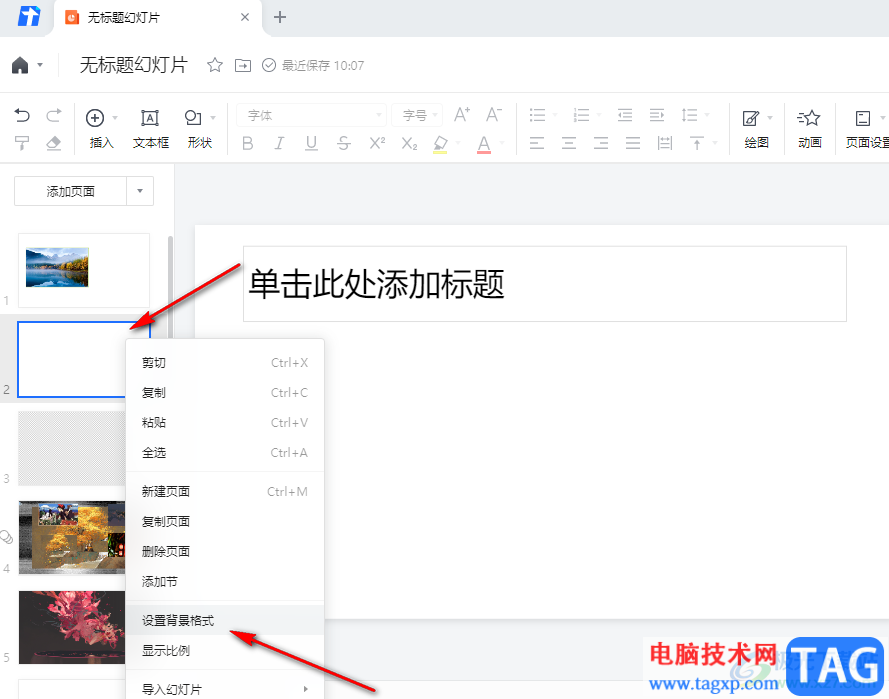Toggle underline formatting (U)
889x699 pixels.
pyautogui.click(x=311, y=143)
